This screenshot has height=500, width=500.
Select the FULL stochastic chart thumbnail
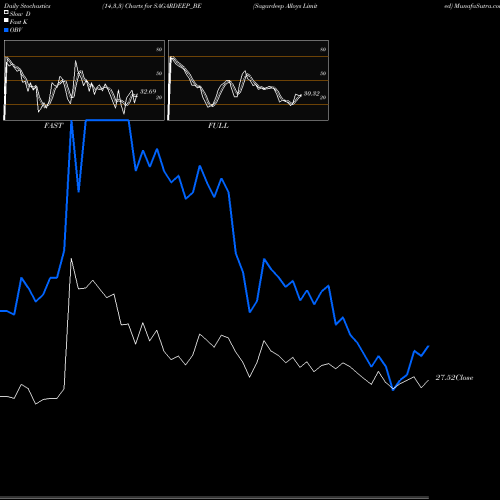coord(248,80)
